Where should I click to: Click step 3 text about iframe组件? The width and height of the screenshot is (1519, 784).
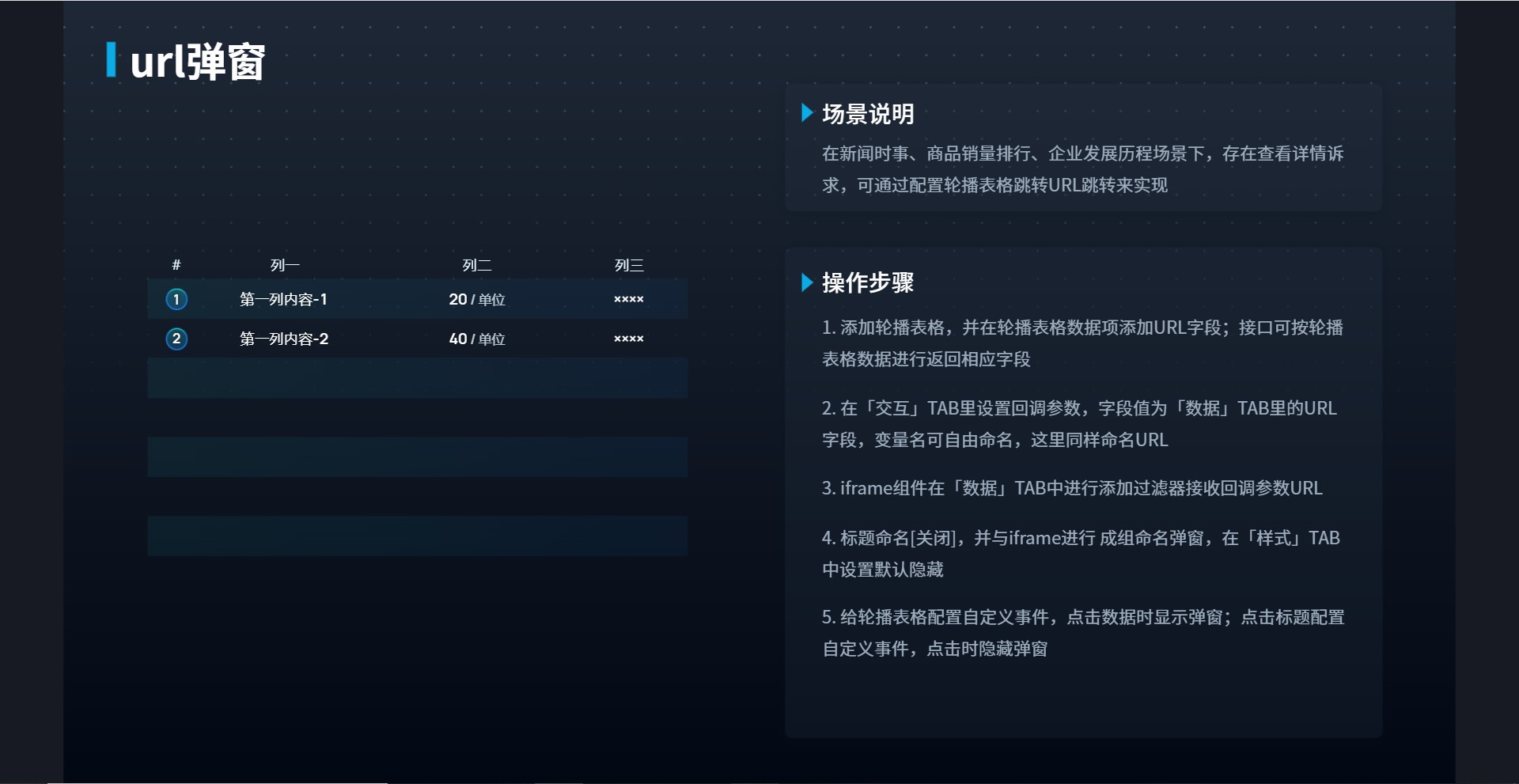(x=1072, y=488)
